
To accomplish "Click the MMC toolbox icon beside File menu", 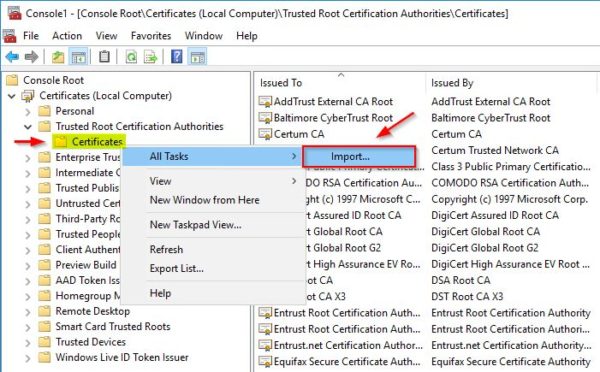I will 10,36.
